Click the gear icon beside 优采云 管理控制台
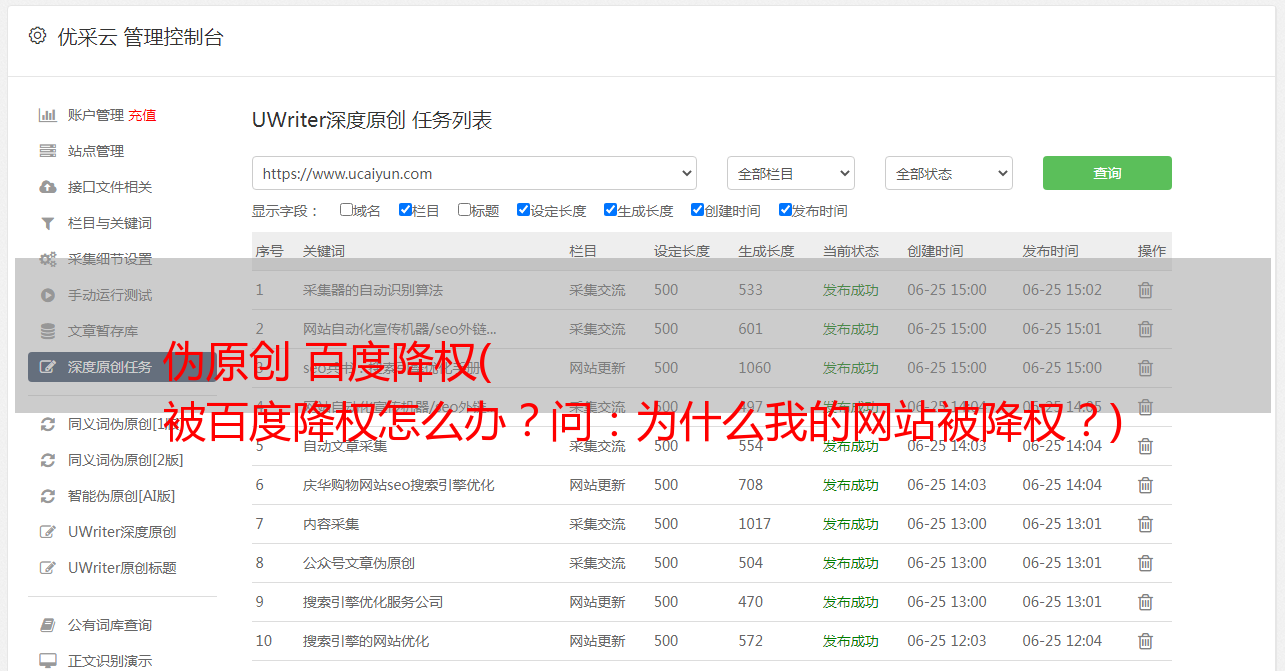The height and width of the screenshot is (671, 1285). (x=37, y=36)
